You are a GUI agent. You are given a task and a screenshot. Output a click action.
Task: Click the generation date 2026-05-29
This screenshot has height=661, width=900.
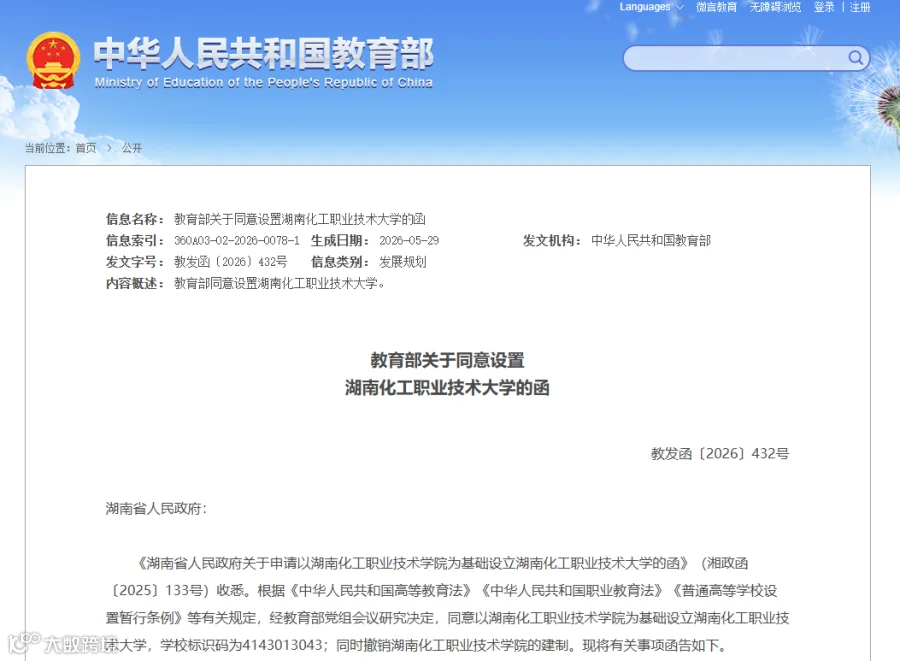[409, 240]
